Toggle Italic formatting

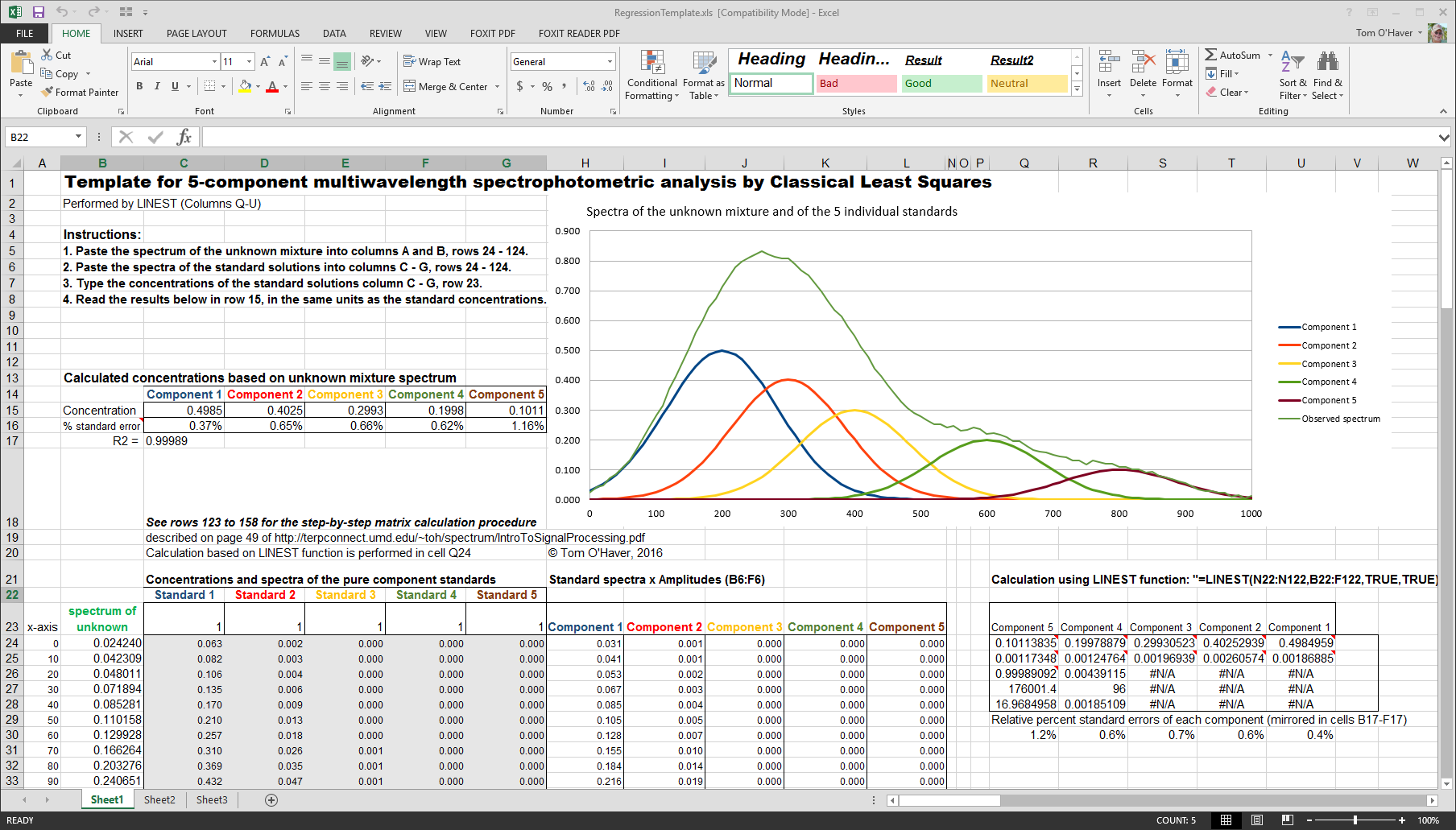[157, 86]
